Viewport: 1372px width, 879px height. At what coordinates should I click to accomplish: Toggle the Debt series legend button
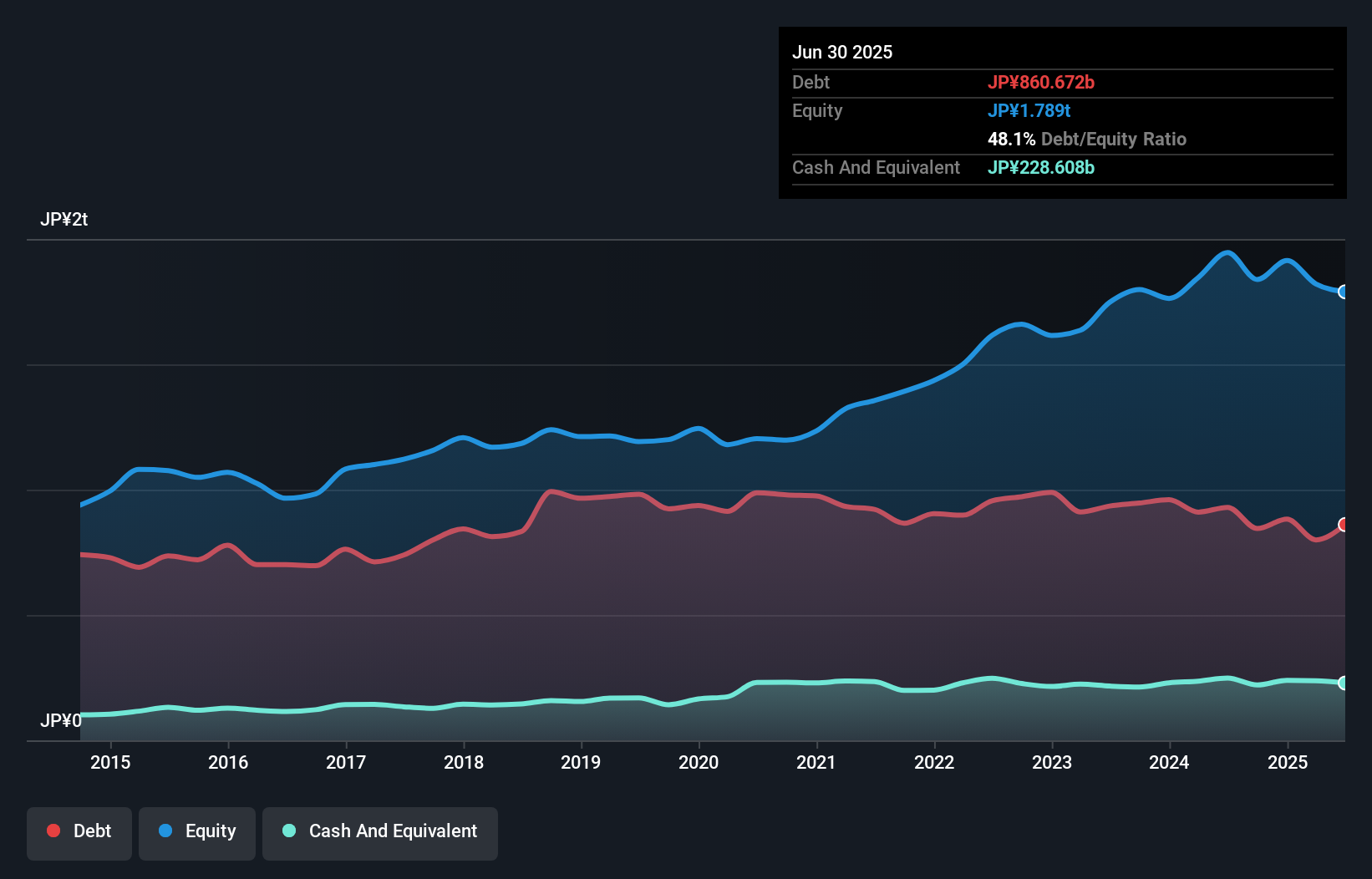point(79,832)
